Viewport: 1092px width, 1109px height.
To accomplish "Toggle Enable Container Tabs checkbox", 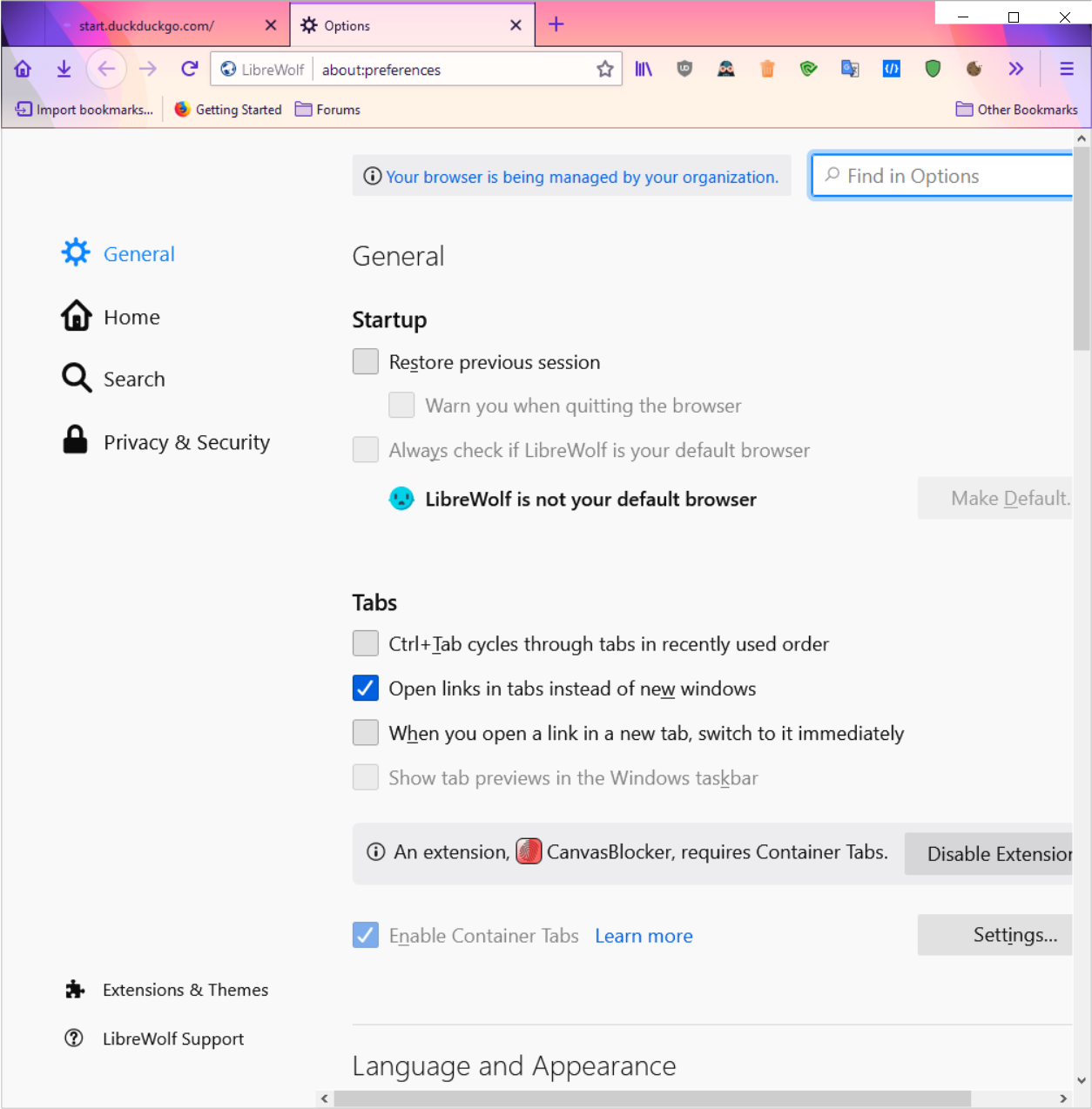I will pyautogui.click(x=366, y=935).
